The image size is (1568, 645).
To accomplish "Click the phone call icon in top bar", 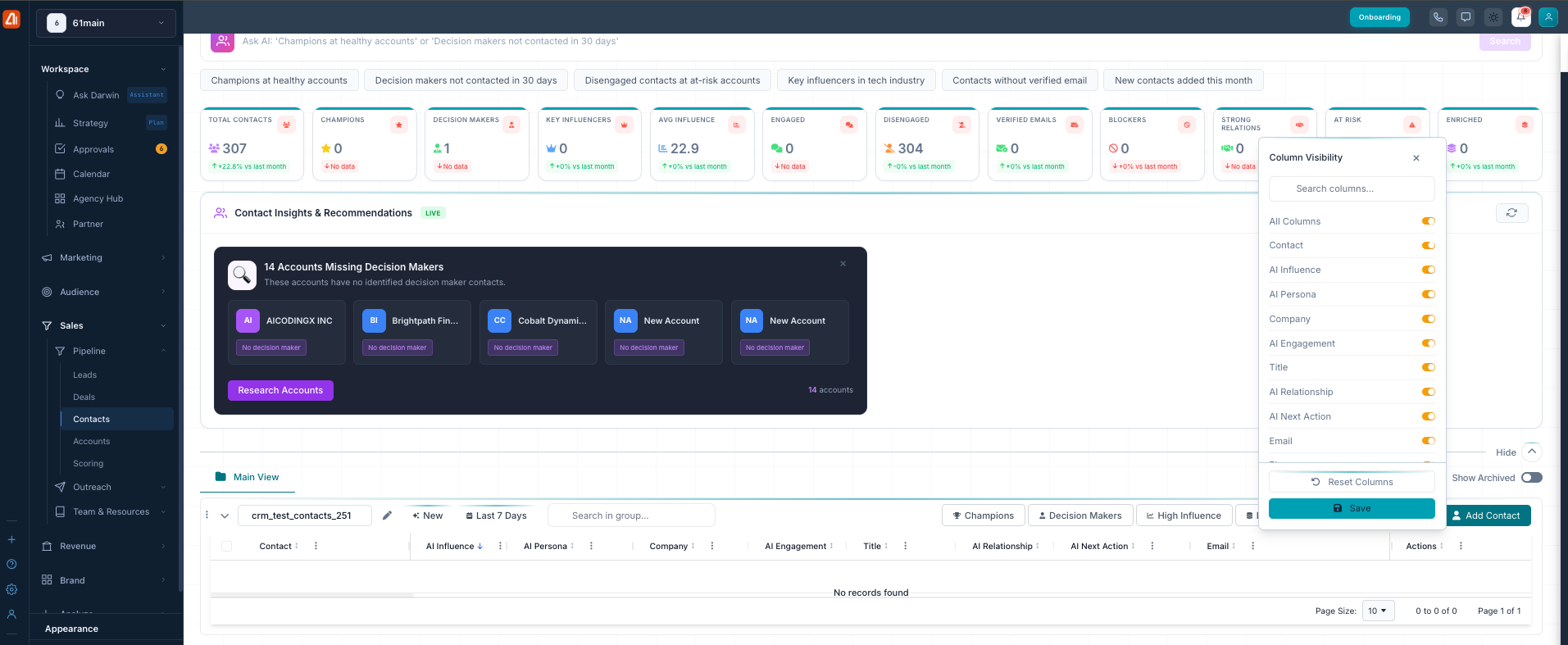I will pos(1438,17).
